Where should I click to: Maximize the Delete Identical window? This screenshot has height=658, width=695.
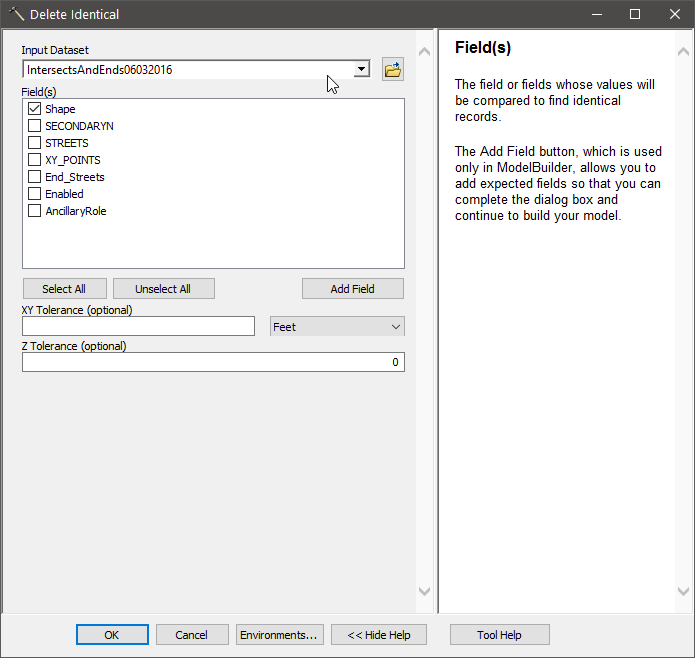635,14
